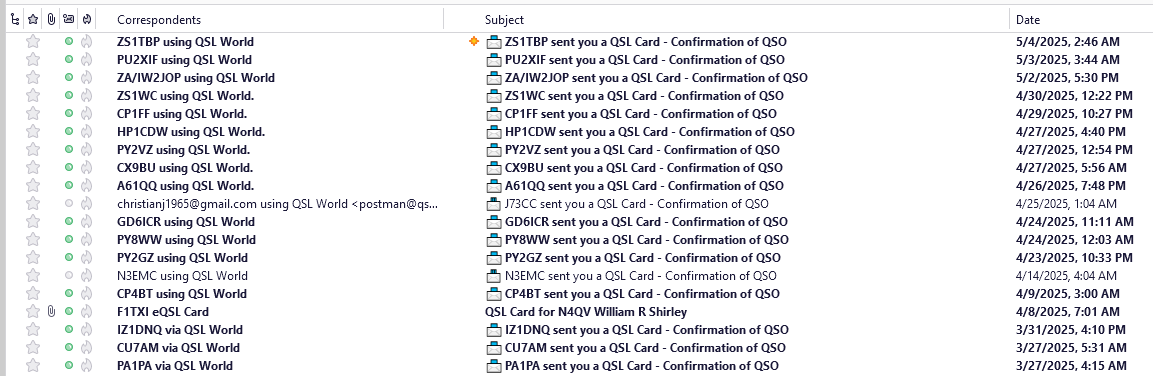Star the F1TXI eQSL Card message
Screen dimensions: 1153x376
point(33,312)
